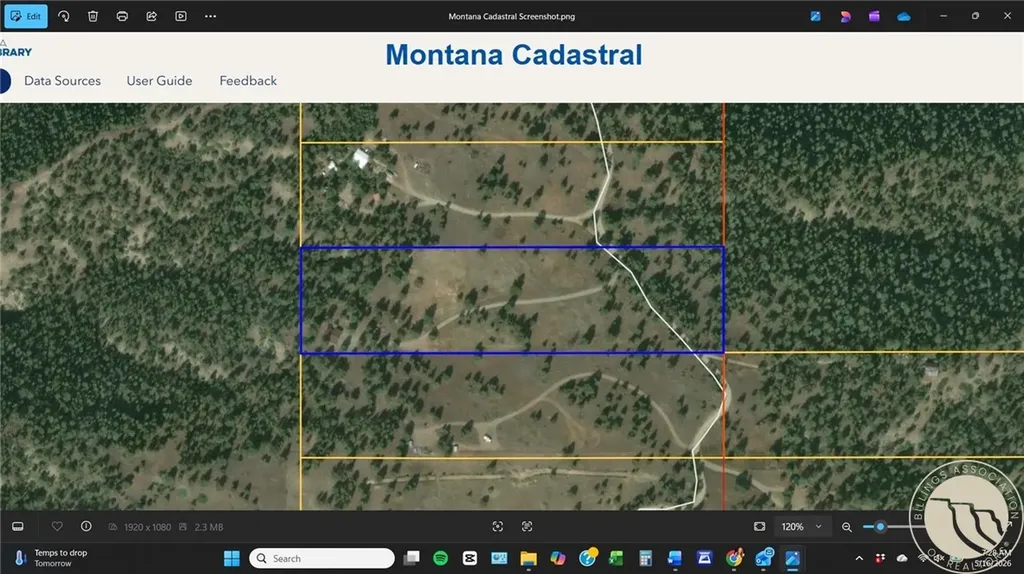Start slideshow from the play icon

click(181, 16)
